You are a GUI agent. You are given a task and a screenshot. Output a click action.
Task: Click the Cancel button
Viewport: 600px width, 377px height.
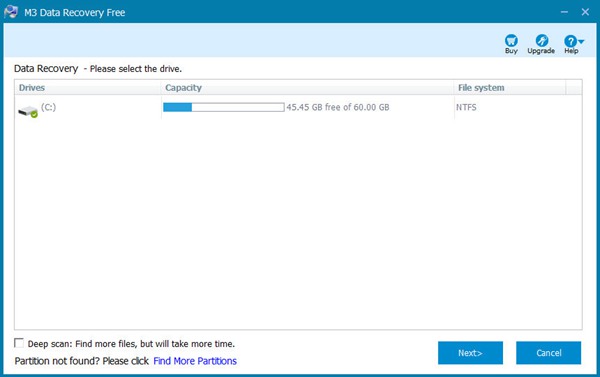(x=548, y=353)
